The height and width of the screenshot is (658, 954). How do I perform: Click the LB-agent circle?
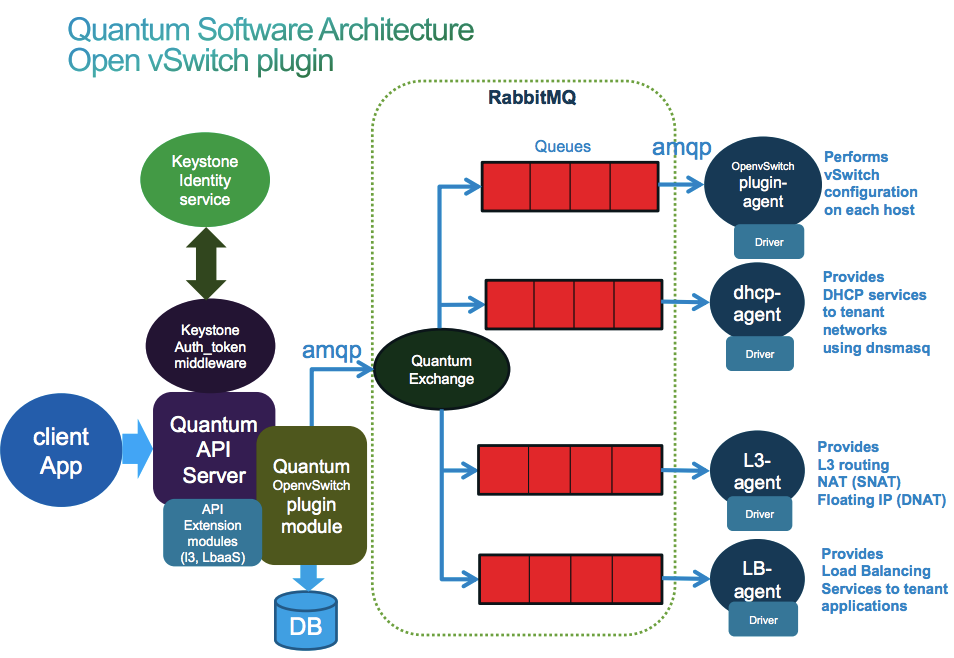pos(757,580)
